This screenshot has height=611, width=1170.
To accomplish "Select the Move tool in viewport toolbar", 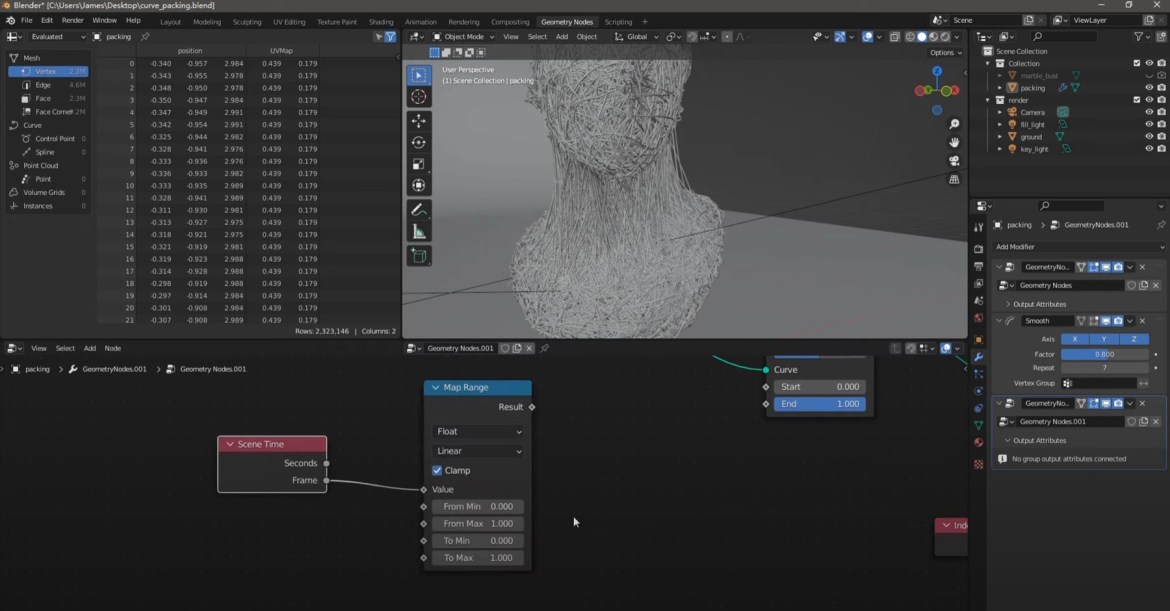I will tap(418, 121).
